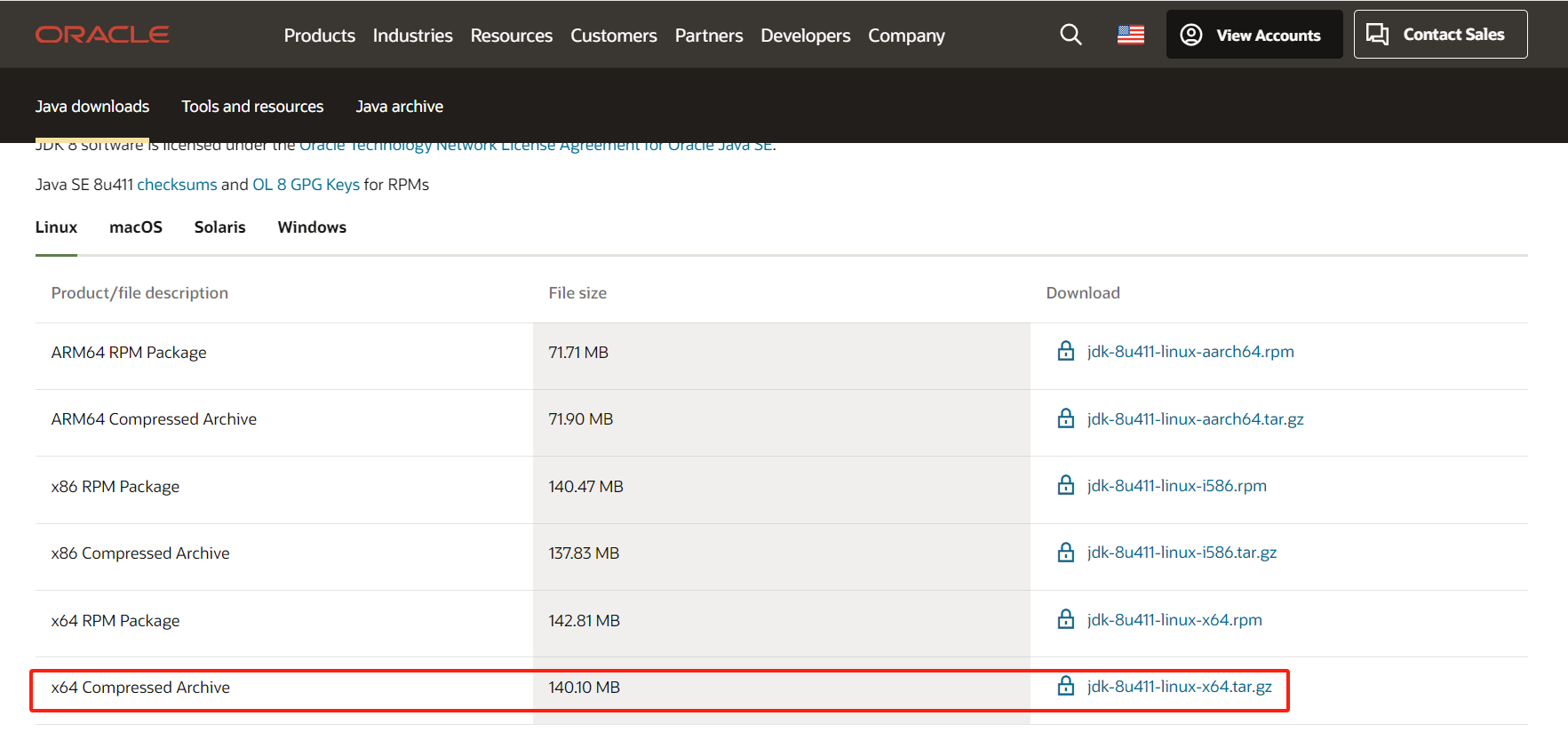Click the View Accounts button
This screenshot has height=732, width=1568.
1254,35
